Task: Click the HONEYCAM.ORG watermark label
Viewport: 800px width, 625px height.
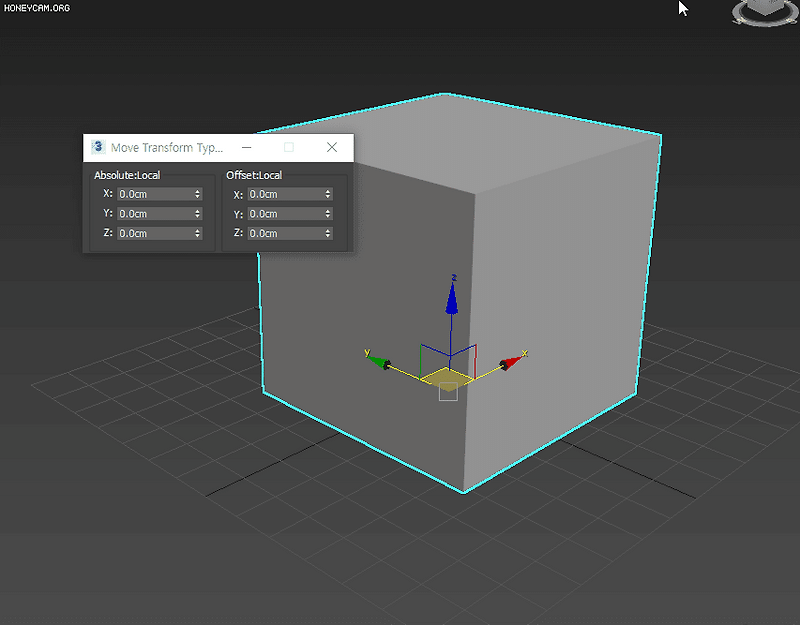Action: point(35,7)
